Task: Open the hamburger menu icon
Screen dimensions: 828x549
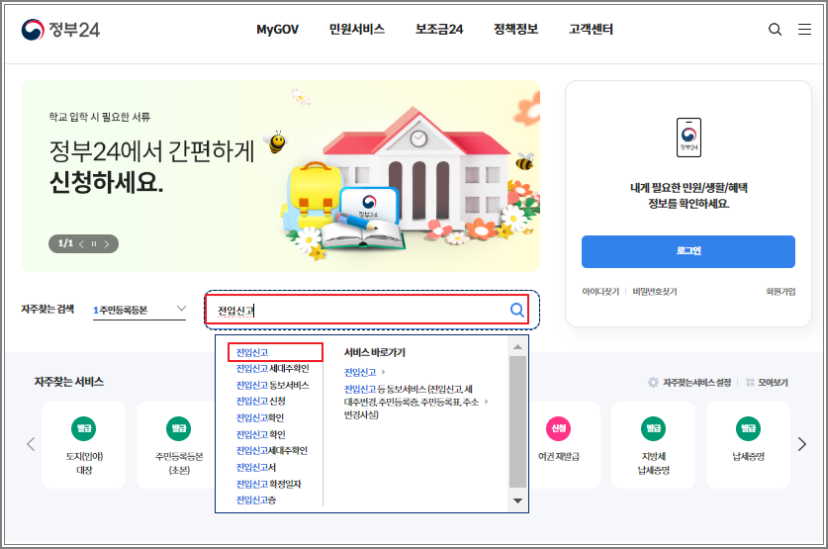Action: [804, 29]
